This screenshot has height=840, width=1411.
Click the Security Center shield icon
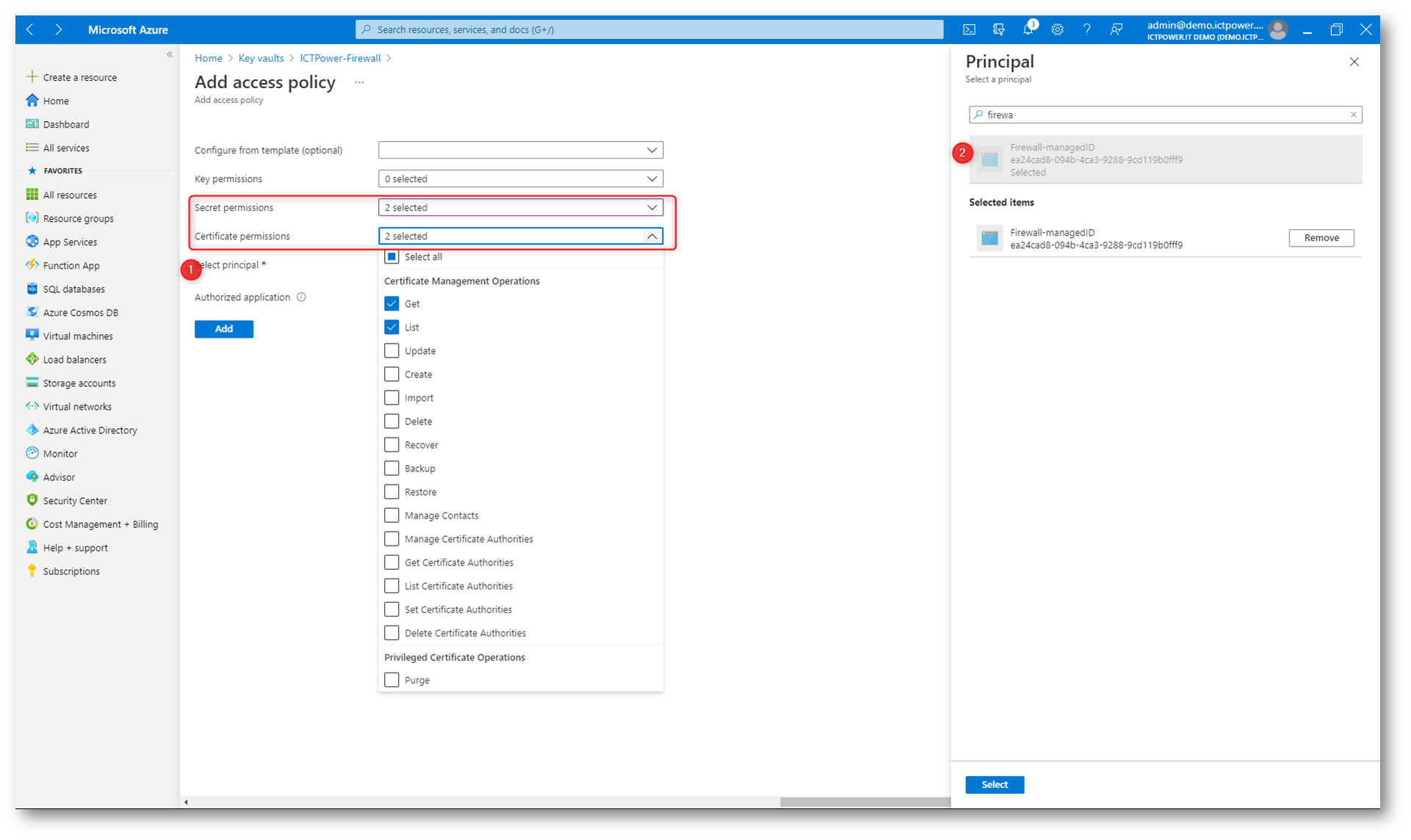32,499
